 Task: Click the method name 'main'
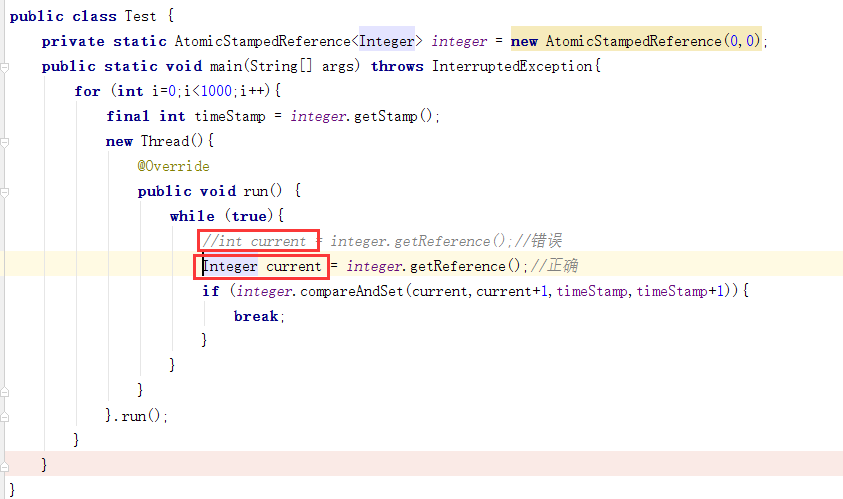(226, 66)
